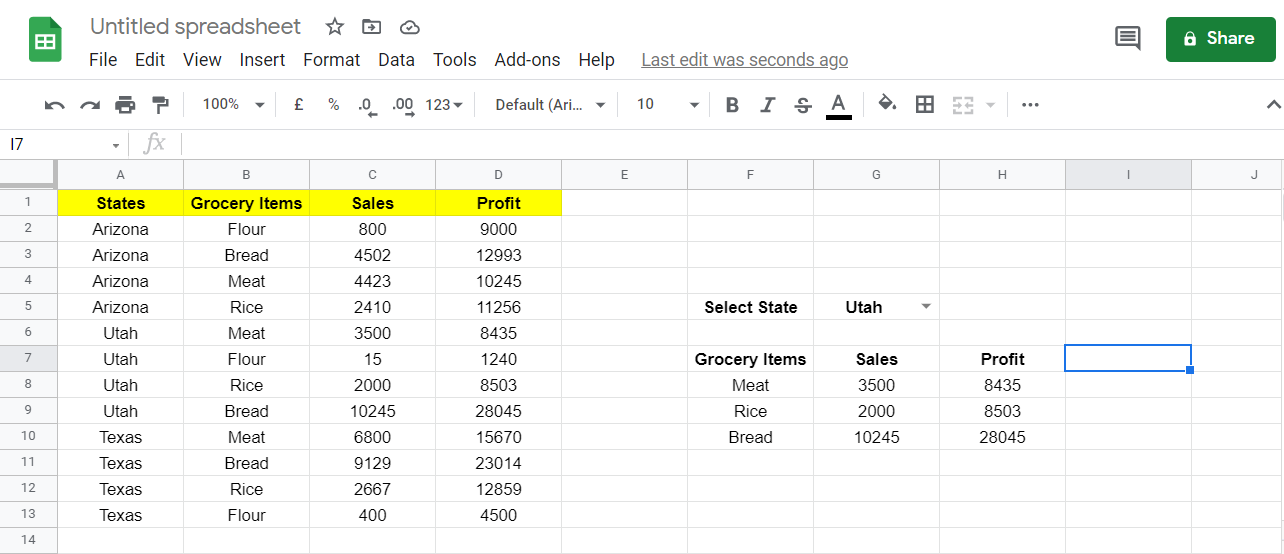The width and height of the screenshot is (1284, 554).
Task: Open the Add-ons menu
Action: point(527,60)
